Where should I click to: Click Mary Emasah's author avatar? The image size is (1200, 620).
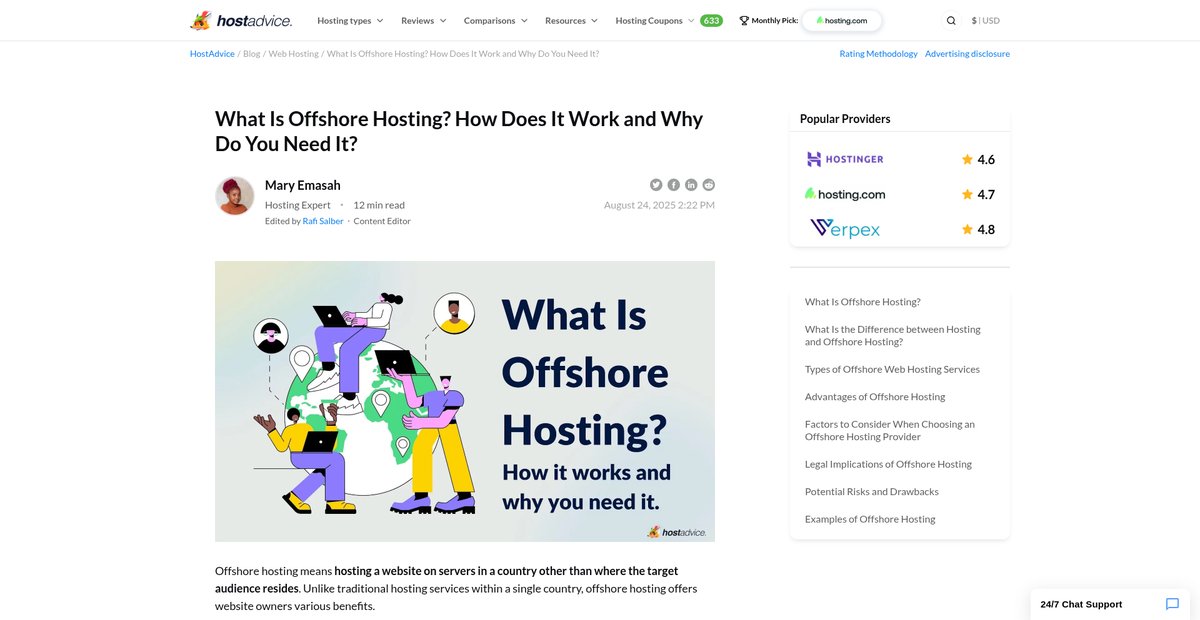pyautogui.click(x=235, y=196)
